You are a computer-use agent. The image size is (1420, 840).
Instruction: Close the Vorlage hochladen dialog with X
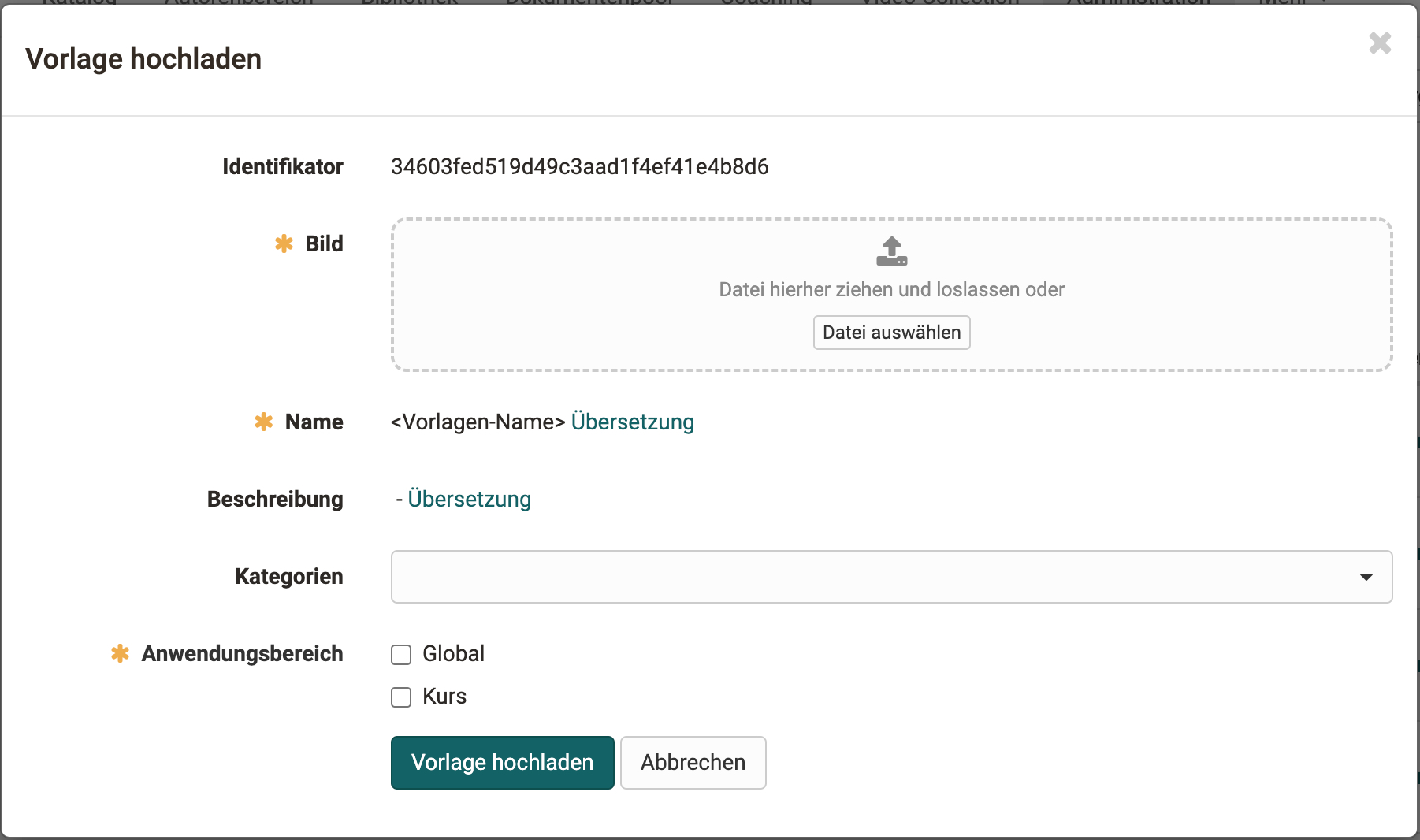coord(1380,43)
